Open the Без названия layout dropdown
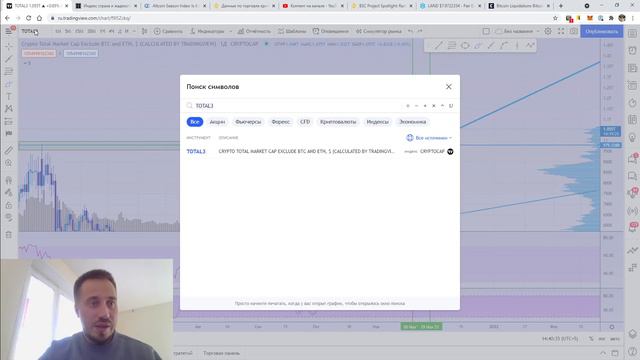The width and height of the screenshot is (640, 360). click(517, 31)
